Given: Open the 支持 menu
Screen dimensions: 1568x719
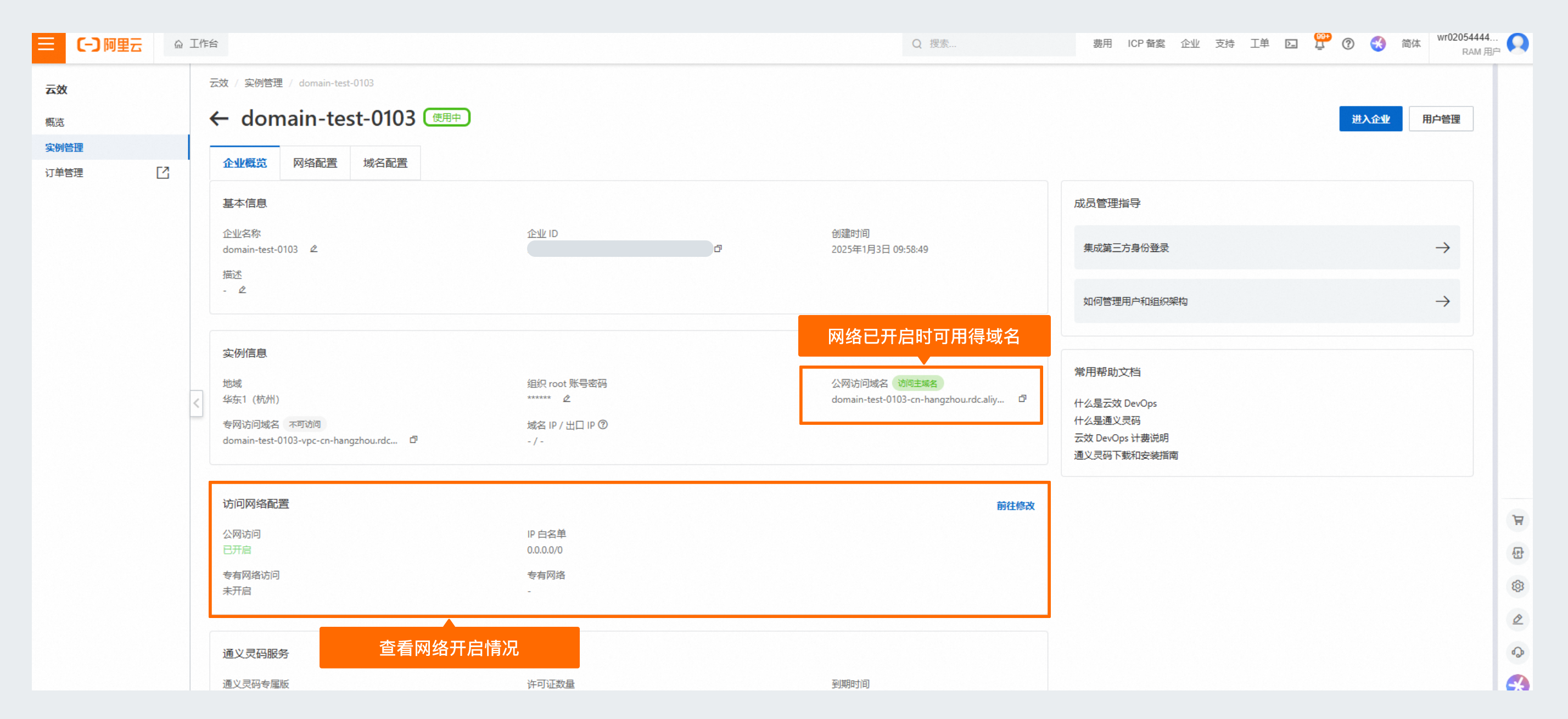Looking at the screenshot, I should 1225,44.
